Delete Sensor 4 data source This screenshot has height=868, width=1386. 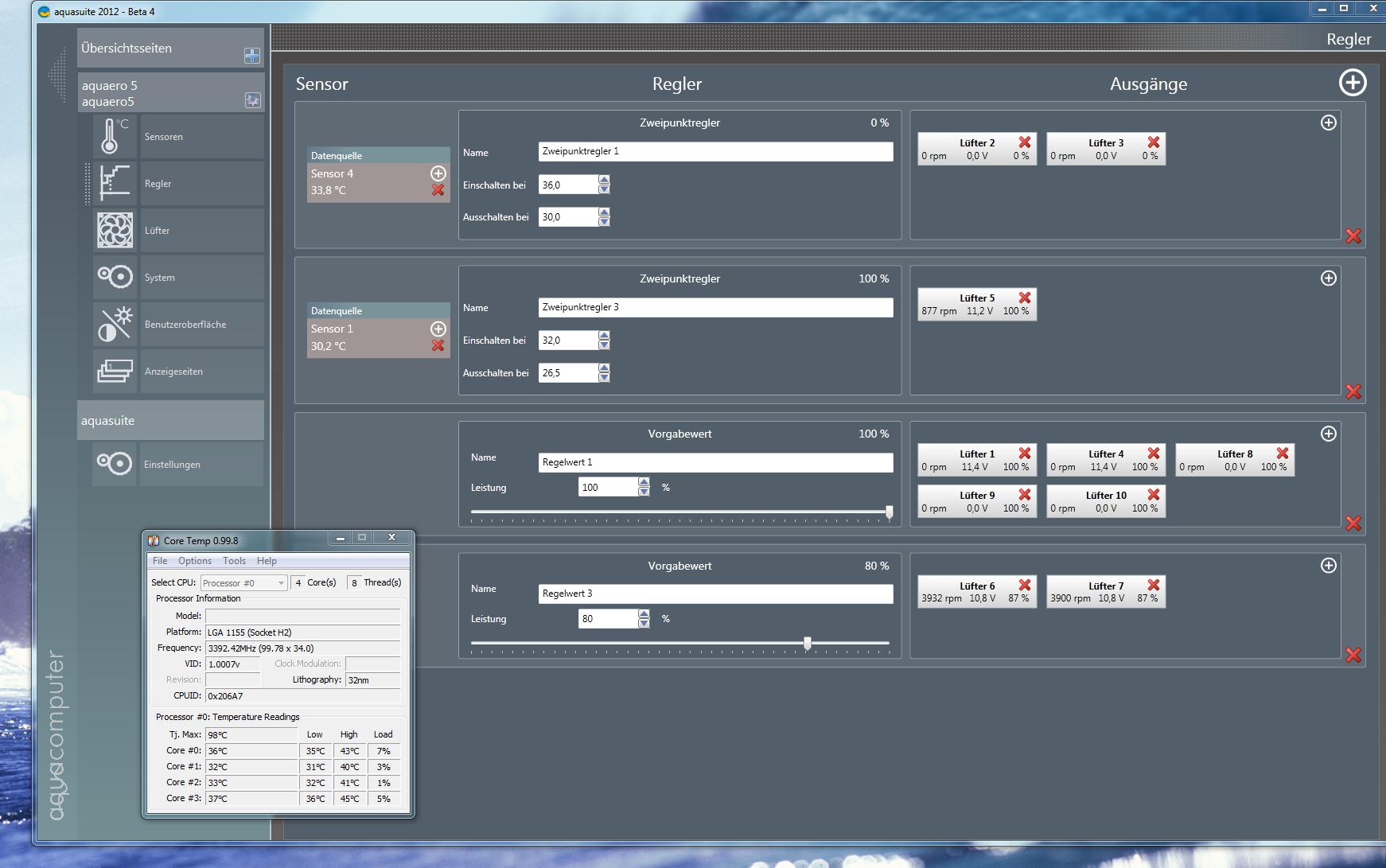pos(438,190)
